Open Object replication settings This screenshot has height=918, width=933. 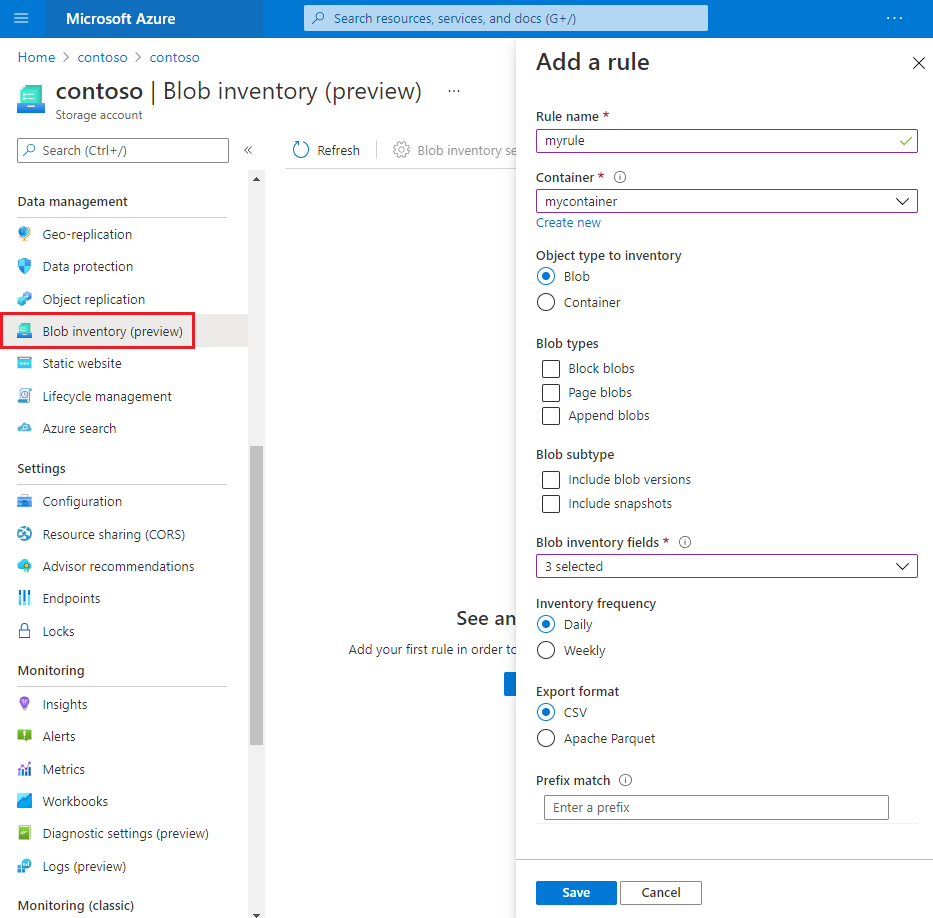point(94,298)
